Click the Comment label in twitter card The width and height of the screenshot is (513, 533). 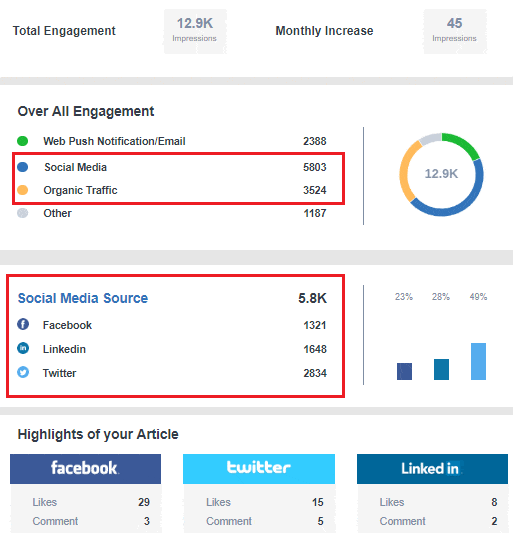pos(229,521)
